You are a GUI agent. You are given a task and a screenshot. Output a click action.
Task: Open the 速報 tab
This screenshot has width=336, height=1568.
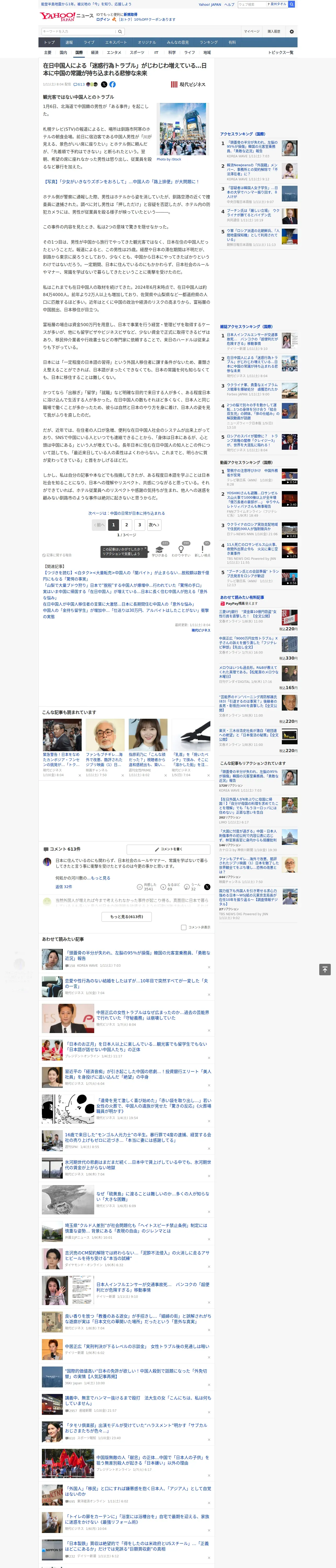pos(69,43)
